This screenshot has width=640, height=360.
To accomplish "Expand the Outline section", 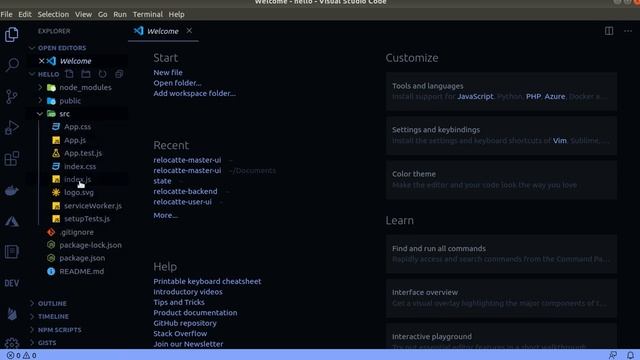I will (x=52, y=303).
